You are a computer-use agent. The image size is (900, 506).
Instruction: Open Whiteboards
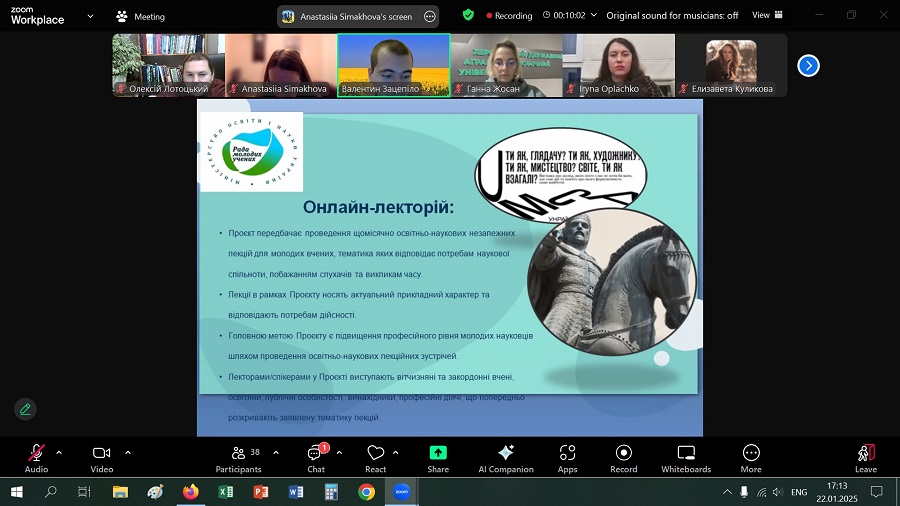coord(686,458)
